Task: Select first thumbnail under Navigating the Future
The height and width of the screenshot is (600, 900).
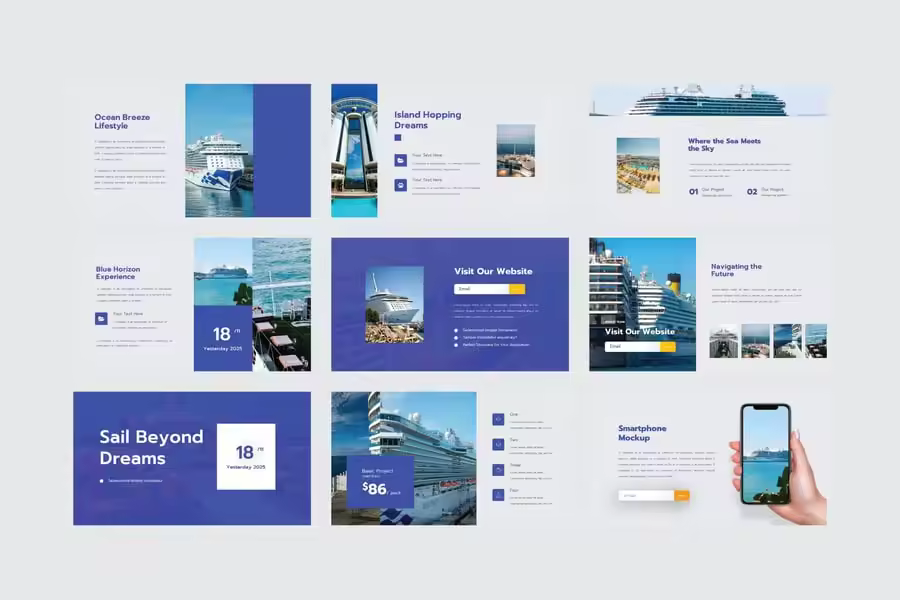Action: click(723, 341)
